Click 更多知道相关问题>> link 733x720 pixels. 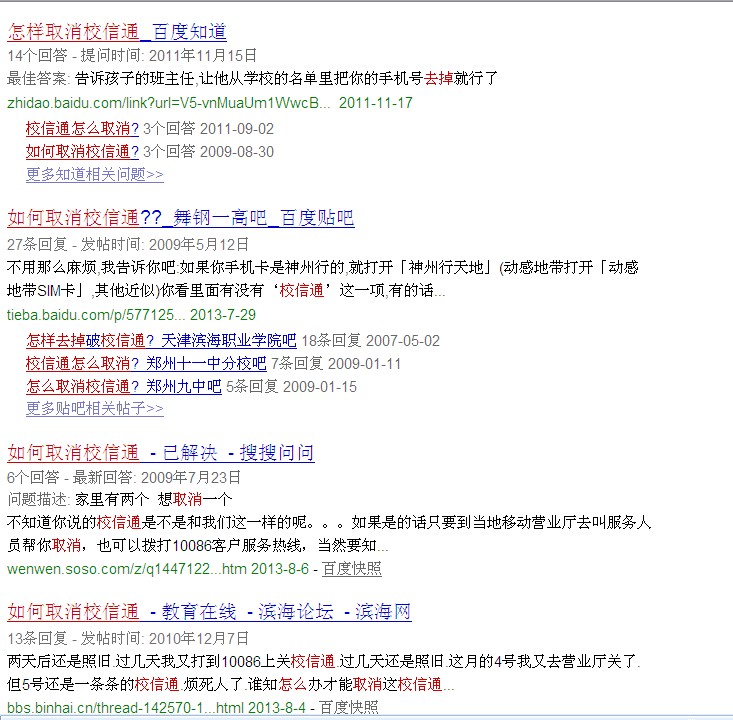(95, 175)
